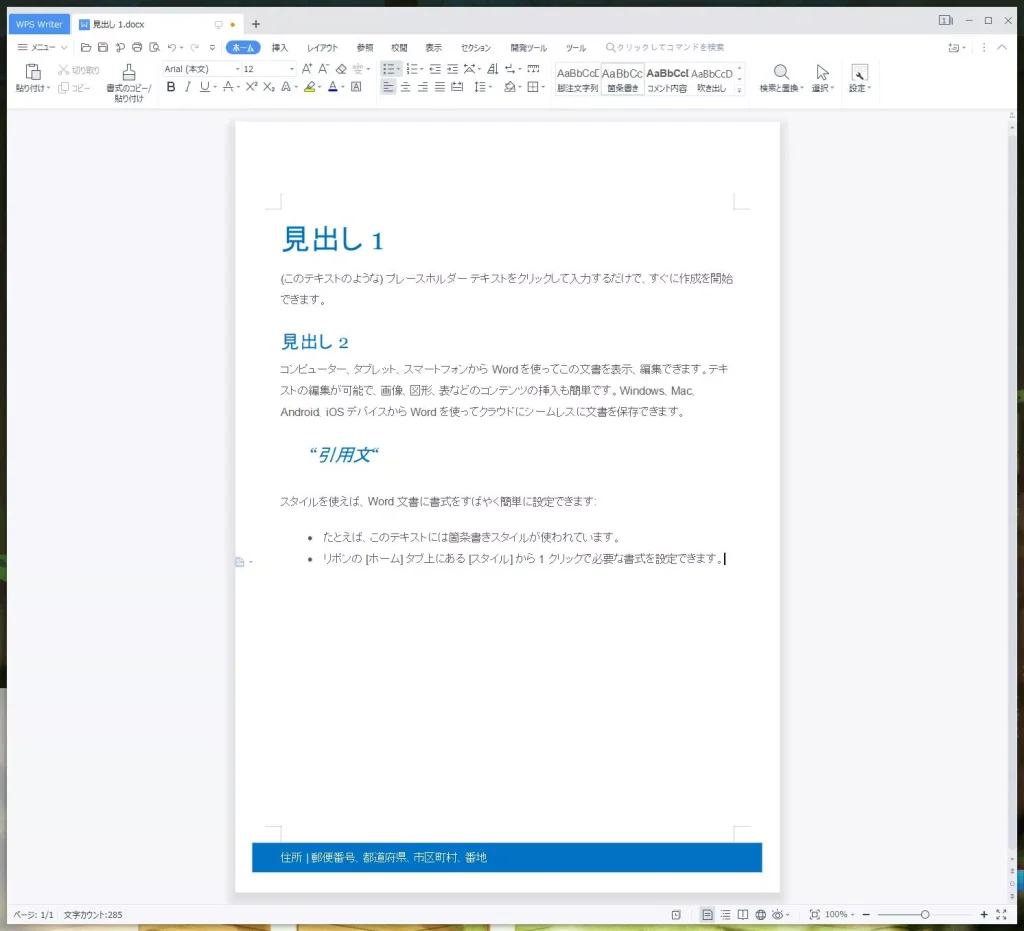Toggle bold formatting
Viewport: 1024px width, 931px height.
[x=171, y=87]
